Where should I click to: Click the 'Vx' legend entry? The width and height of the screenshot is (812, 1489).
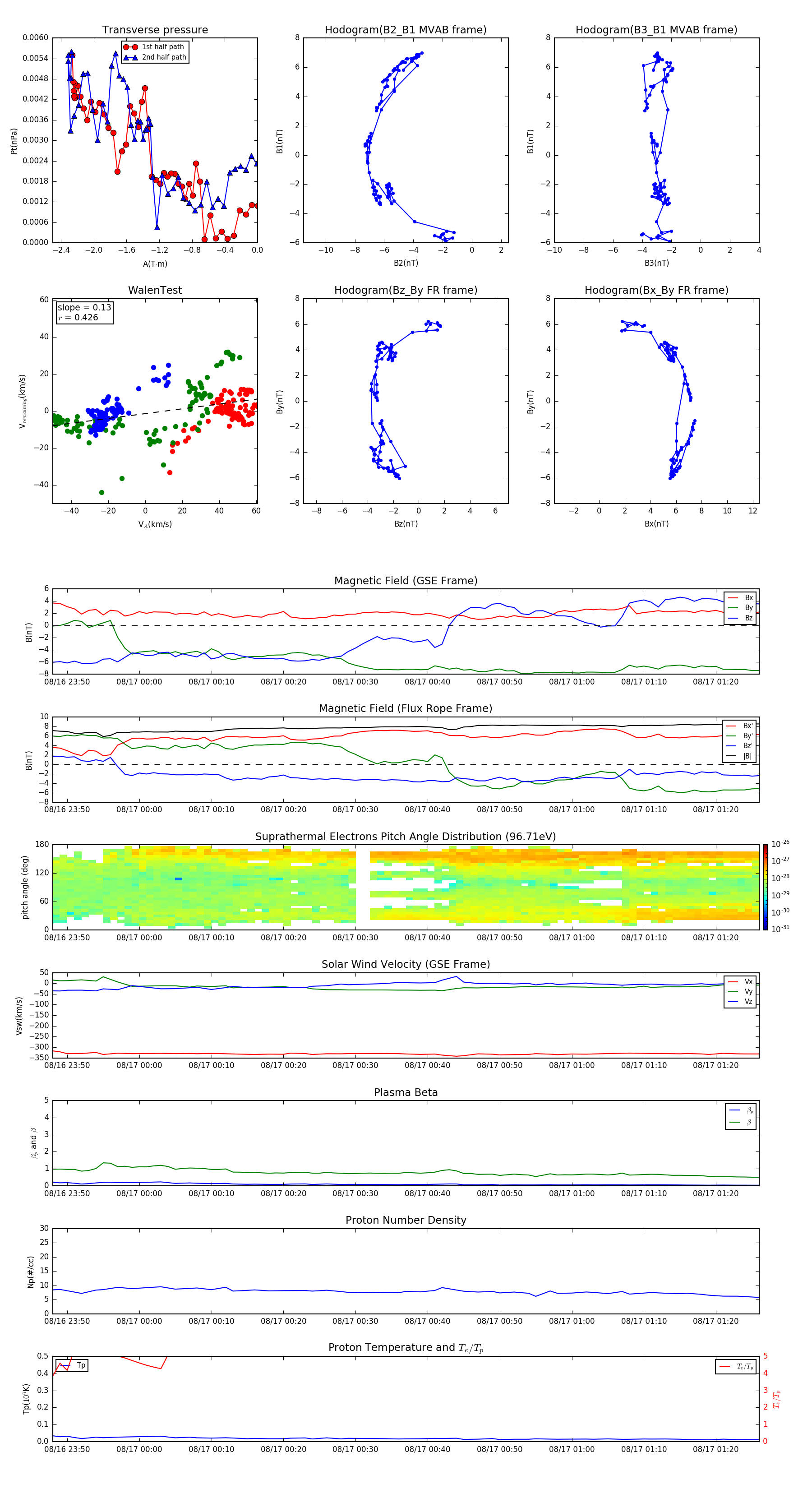[x=741, y=981]
